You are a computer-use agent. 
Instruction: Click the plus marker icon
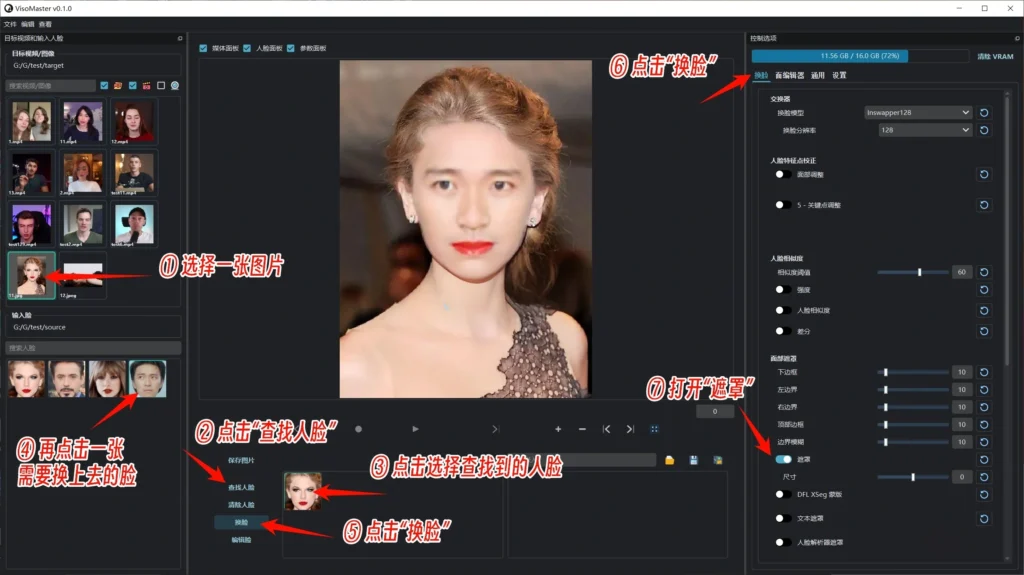click(x=558, y=429)
